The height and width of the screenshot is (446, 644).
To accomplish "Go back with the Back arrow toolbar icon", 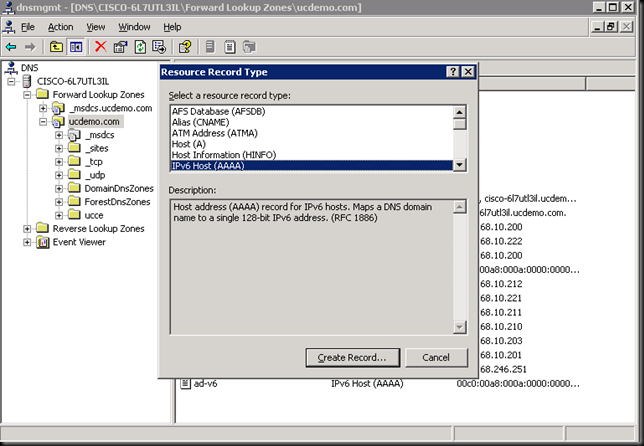I will click(11, 47).
